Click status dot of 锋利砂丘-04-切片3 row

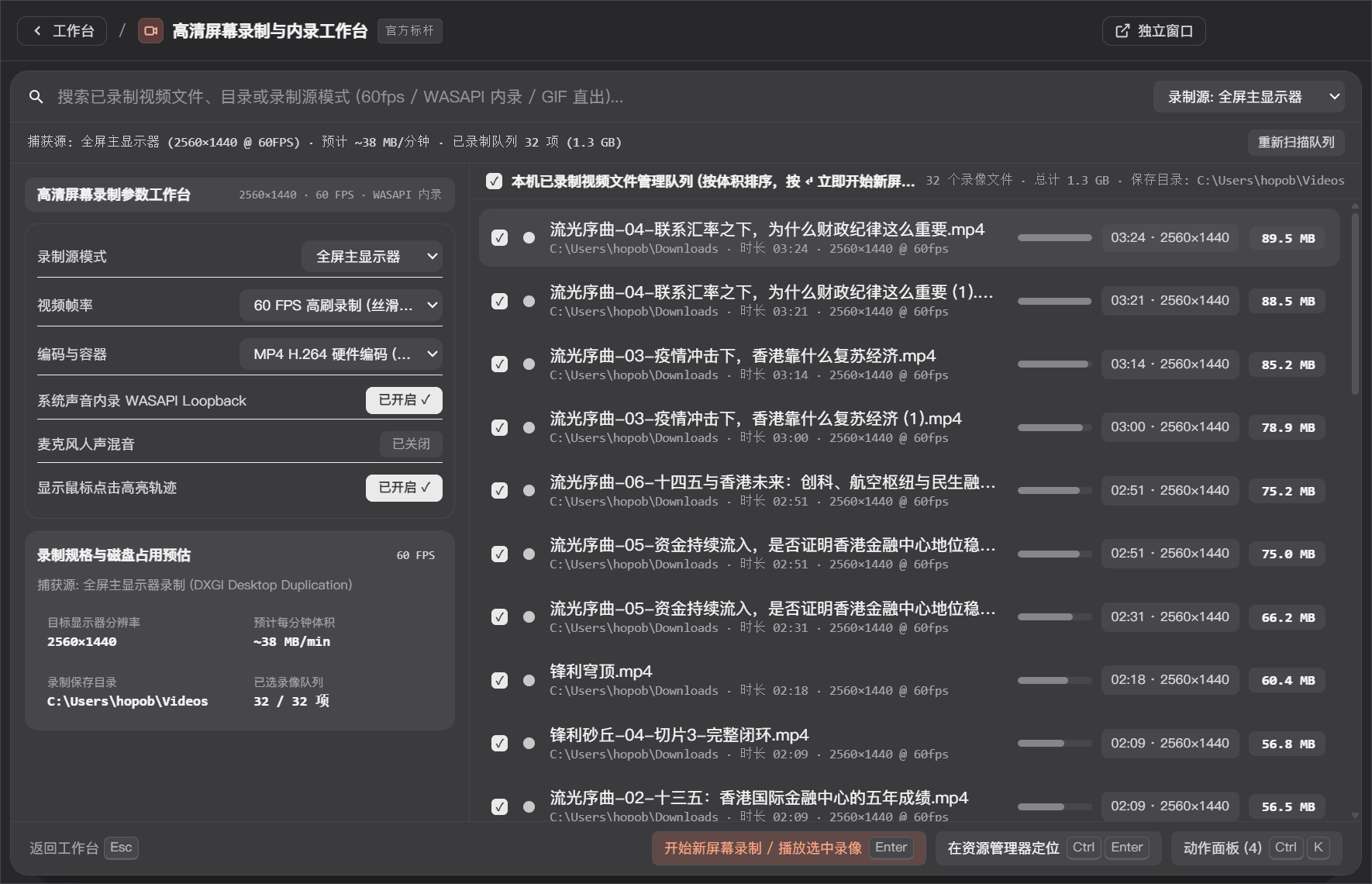click(x=529, y=743)
